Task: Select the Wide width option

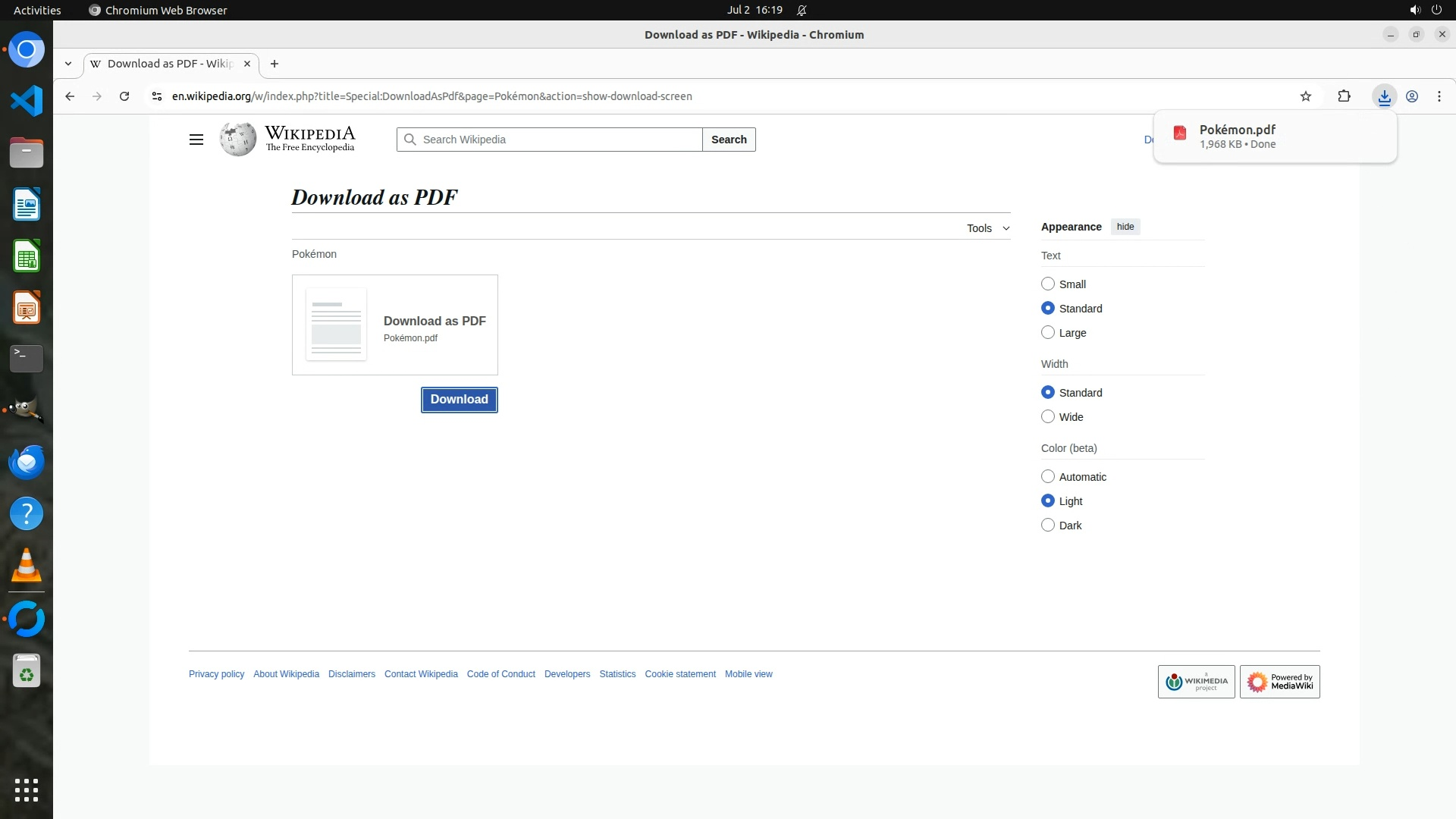Action: (x=1048, y=416)
